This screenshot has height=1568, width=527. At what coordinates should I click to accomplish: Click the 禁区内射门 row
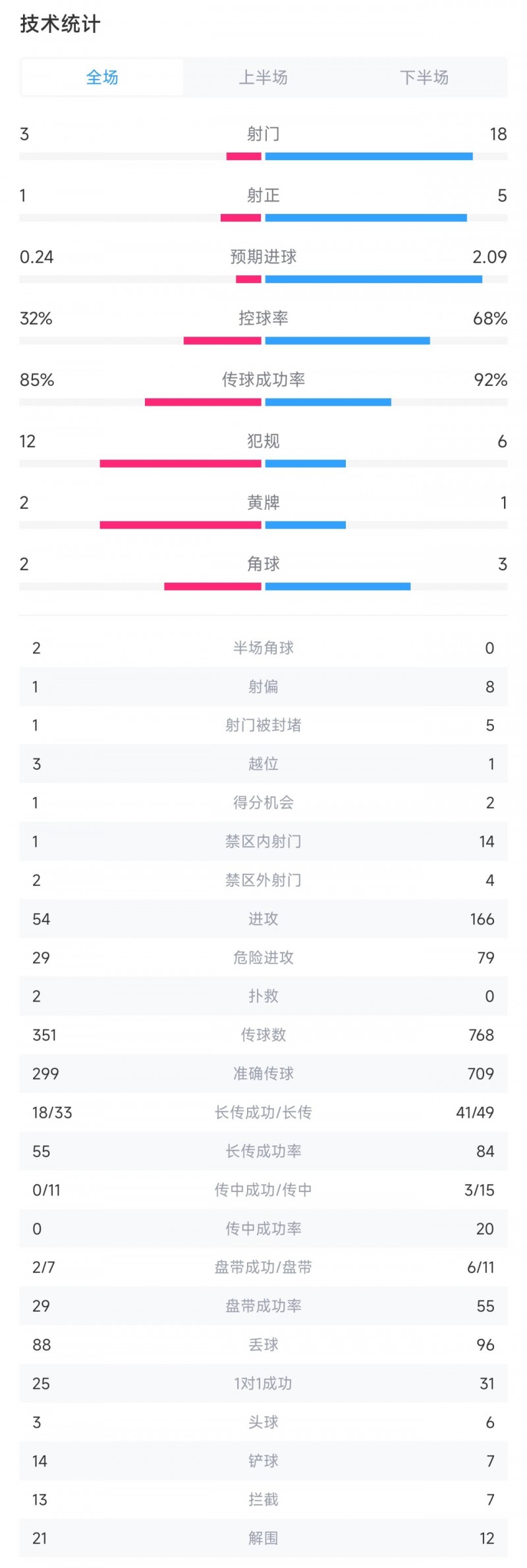(x=263, y=842)
